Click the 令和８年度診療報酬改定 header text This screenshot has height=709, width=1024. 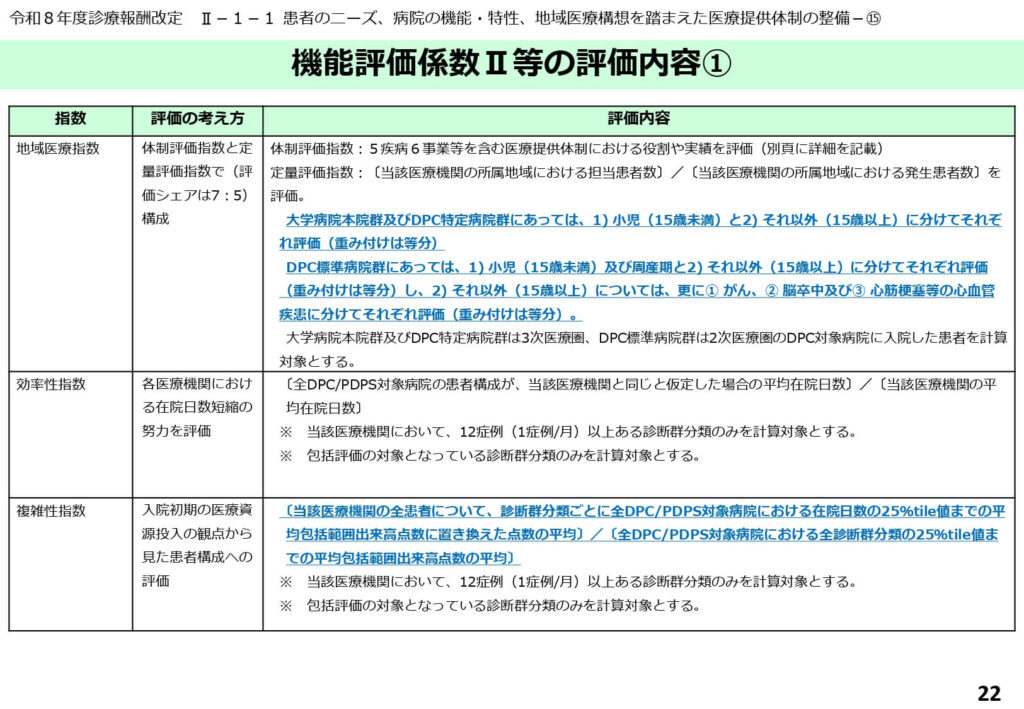pos(96,19)
